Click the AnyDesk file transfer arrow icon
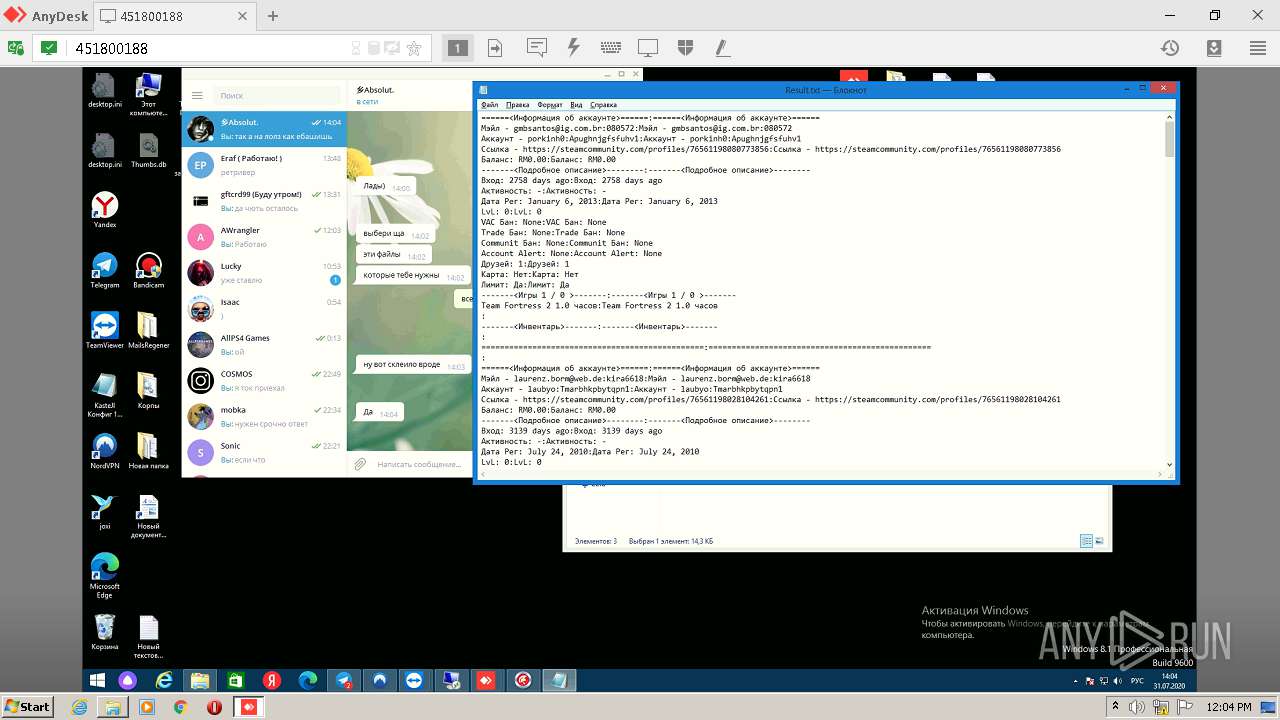Image resolution: width=1280 pixels, height=720 pixels. tap(495, 48)
